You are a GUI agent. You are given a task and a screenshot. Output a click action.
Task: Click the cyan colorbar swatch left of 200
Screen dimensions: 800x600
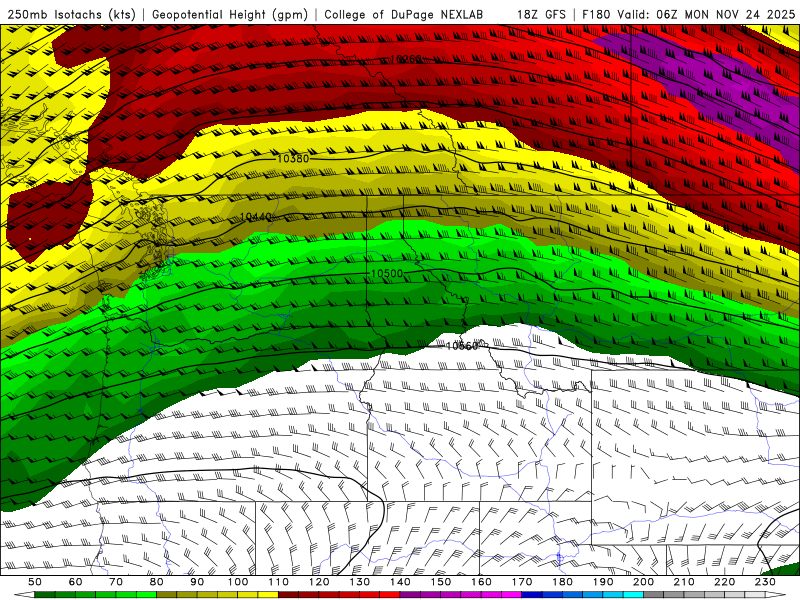click(x=633, y=595)
